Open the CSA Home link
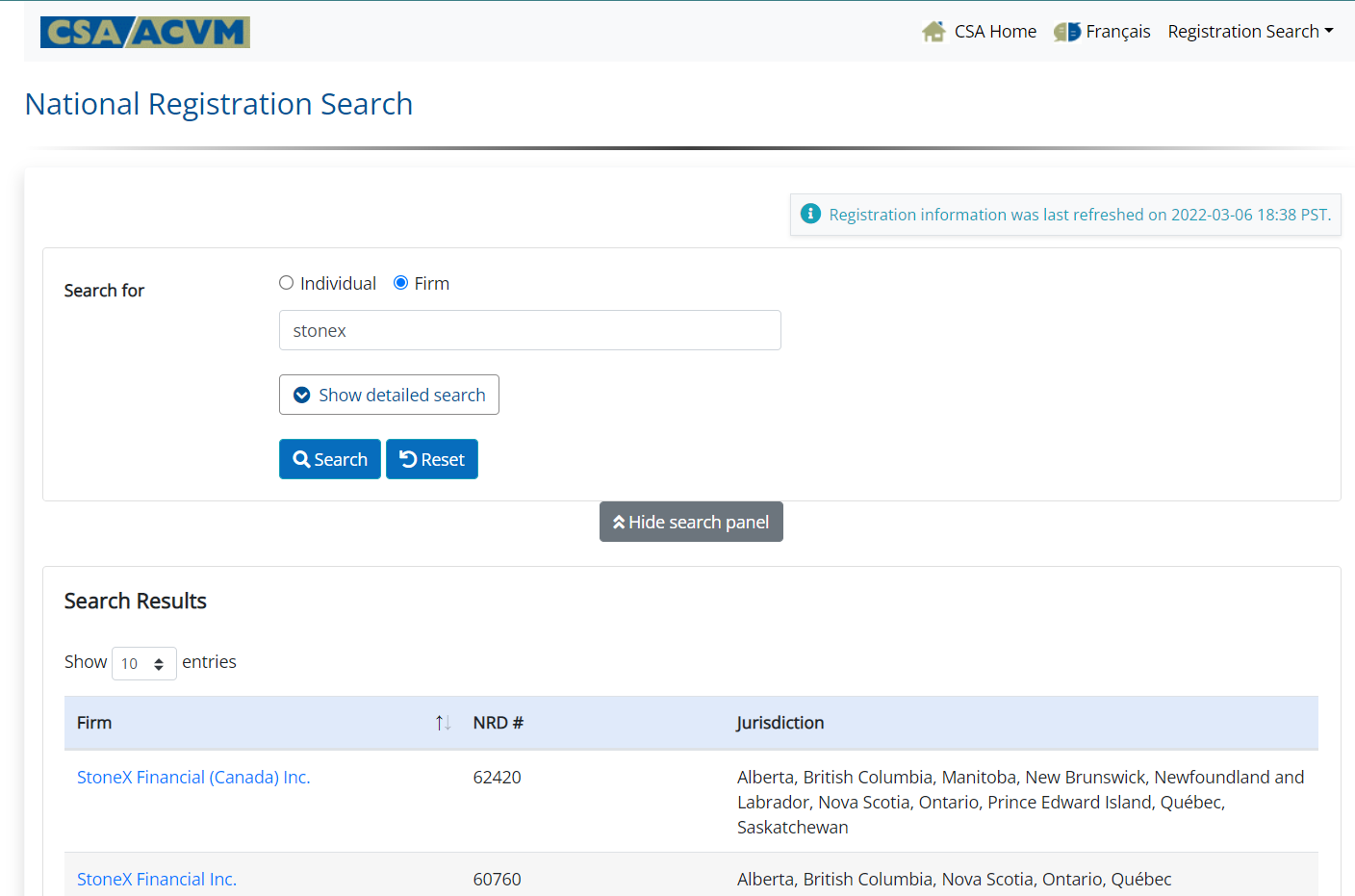 tap(995, 32)
